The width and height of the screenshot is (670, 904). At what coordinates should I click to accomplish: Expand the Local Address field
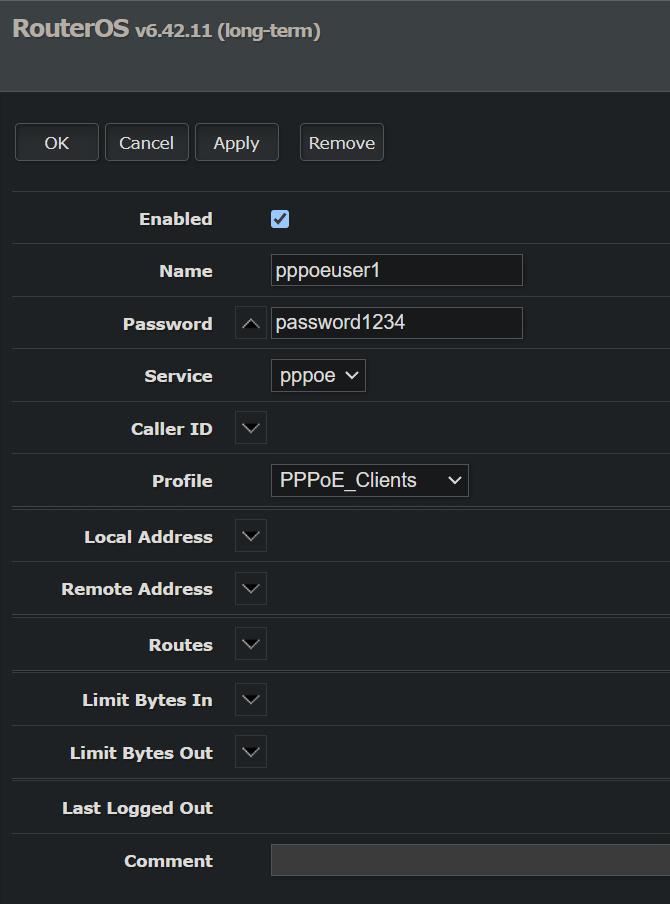coord(251,536)
